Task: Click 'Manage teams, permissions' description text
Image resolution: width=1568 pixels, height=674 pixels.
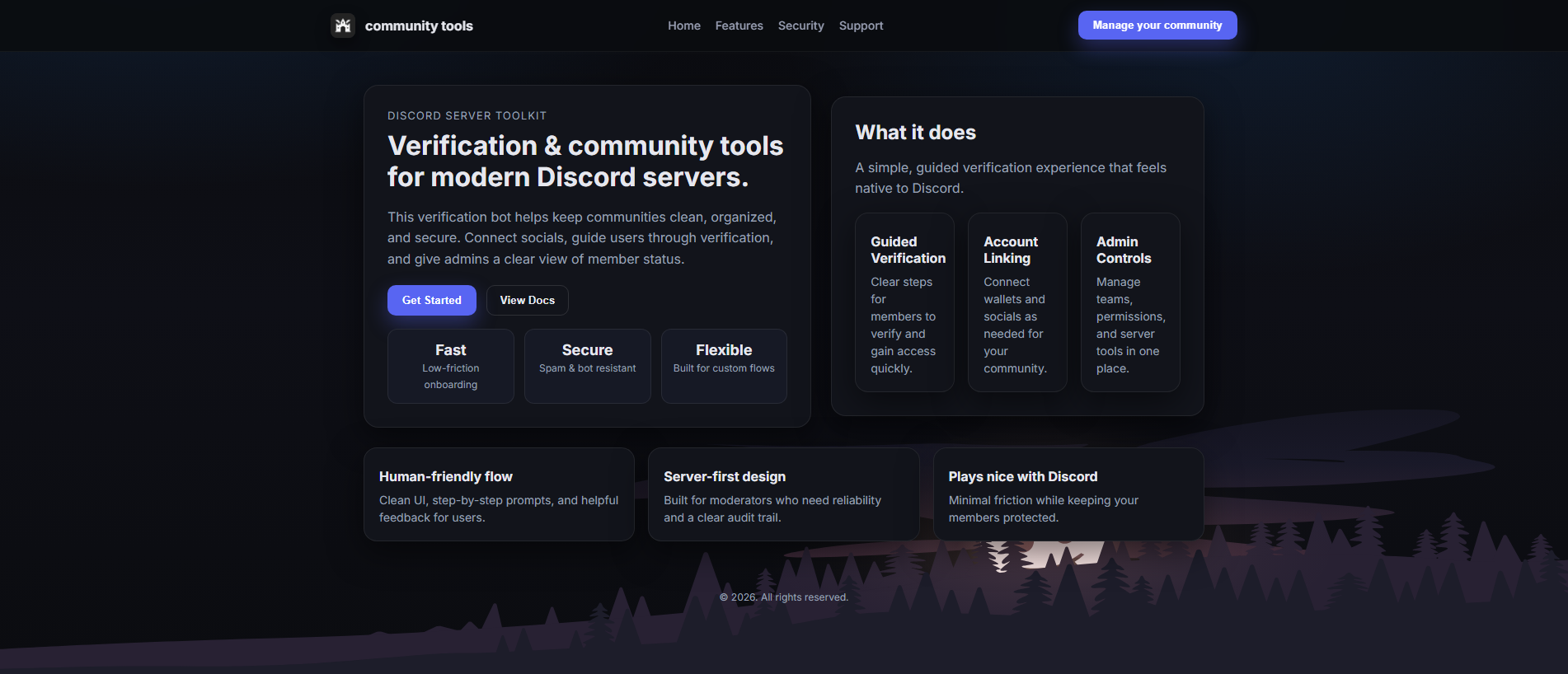Action: (x=1130, y=325)
